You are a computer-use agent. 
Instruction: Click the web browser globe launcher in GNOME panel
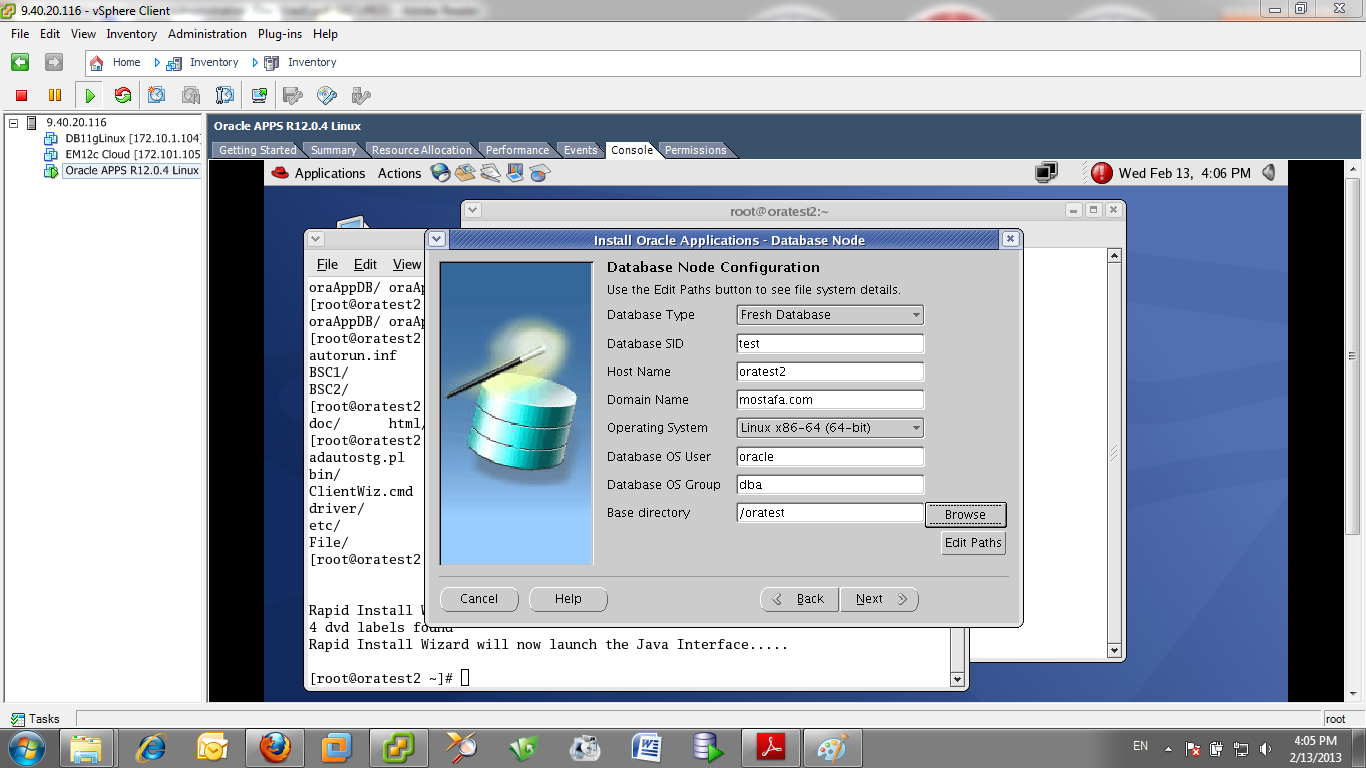[x=440, y=173]
